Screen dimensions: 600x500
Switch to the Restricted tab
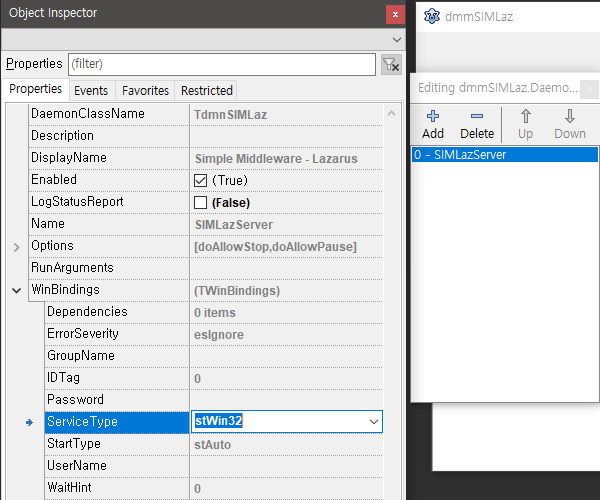click(x=206, y=90)
